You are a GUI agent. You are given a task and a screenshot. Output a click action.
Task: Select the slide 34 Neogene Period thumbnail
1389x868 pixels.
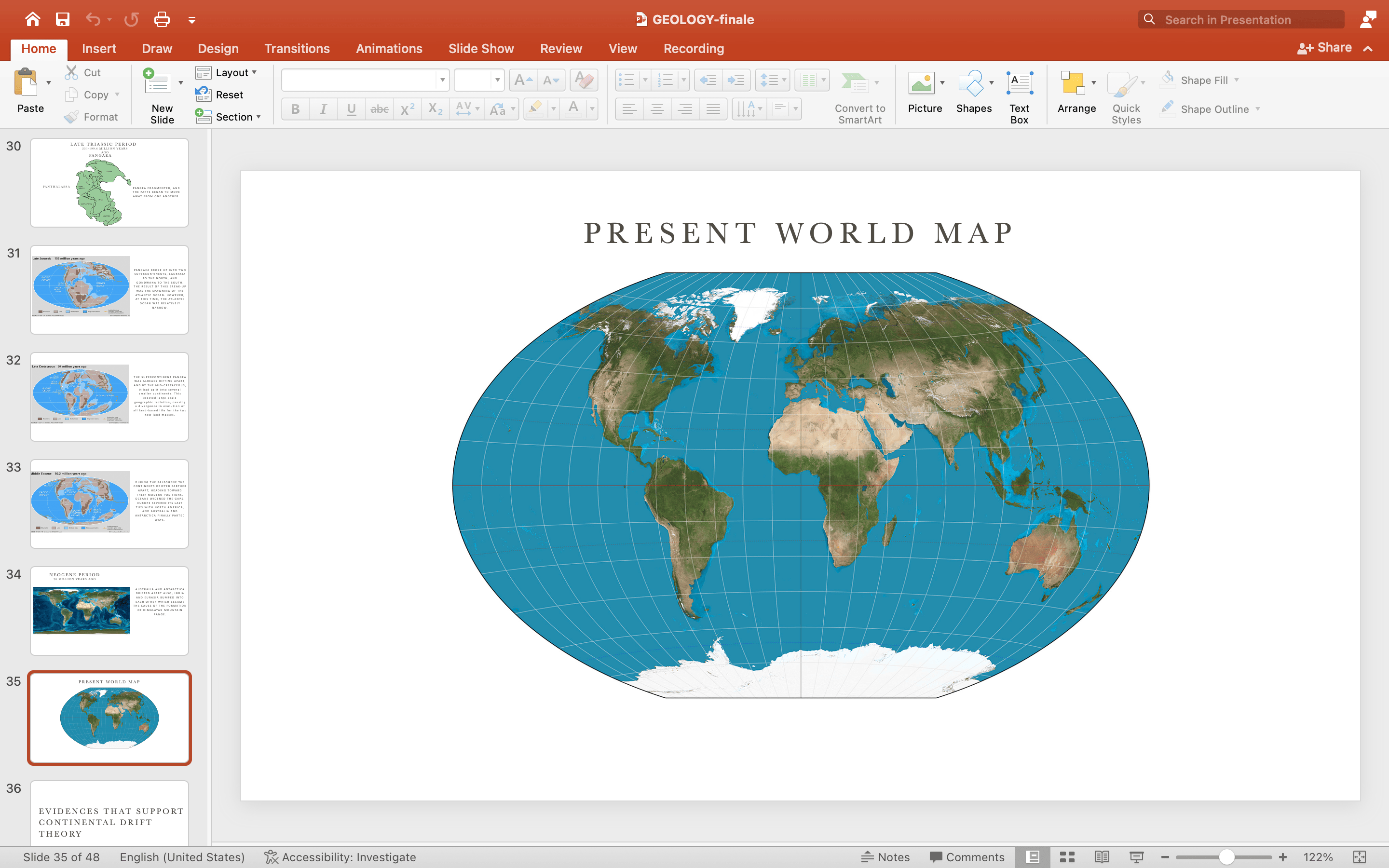[109, 610]
